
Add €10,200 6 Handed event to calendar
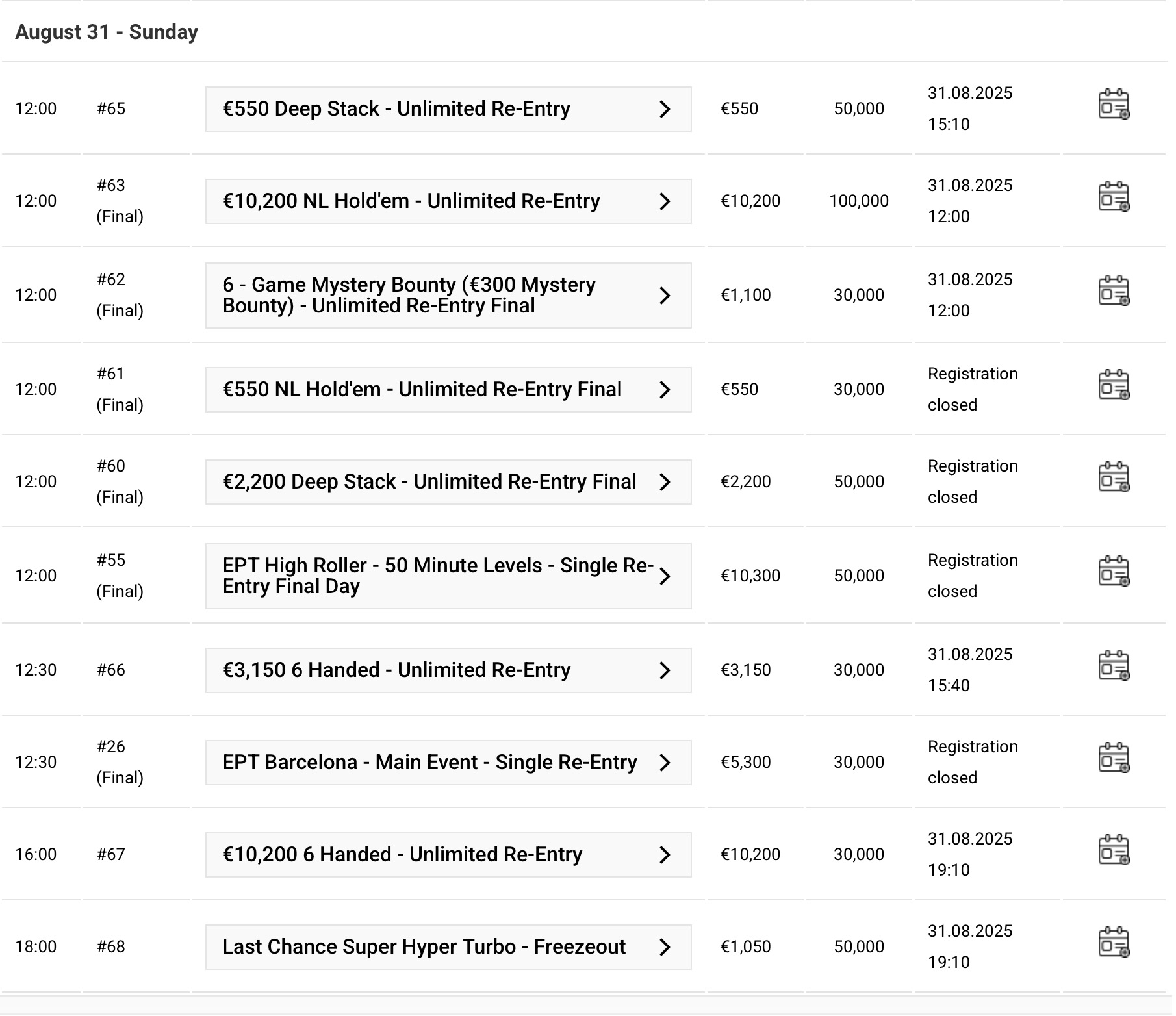(1114, 851)
